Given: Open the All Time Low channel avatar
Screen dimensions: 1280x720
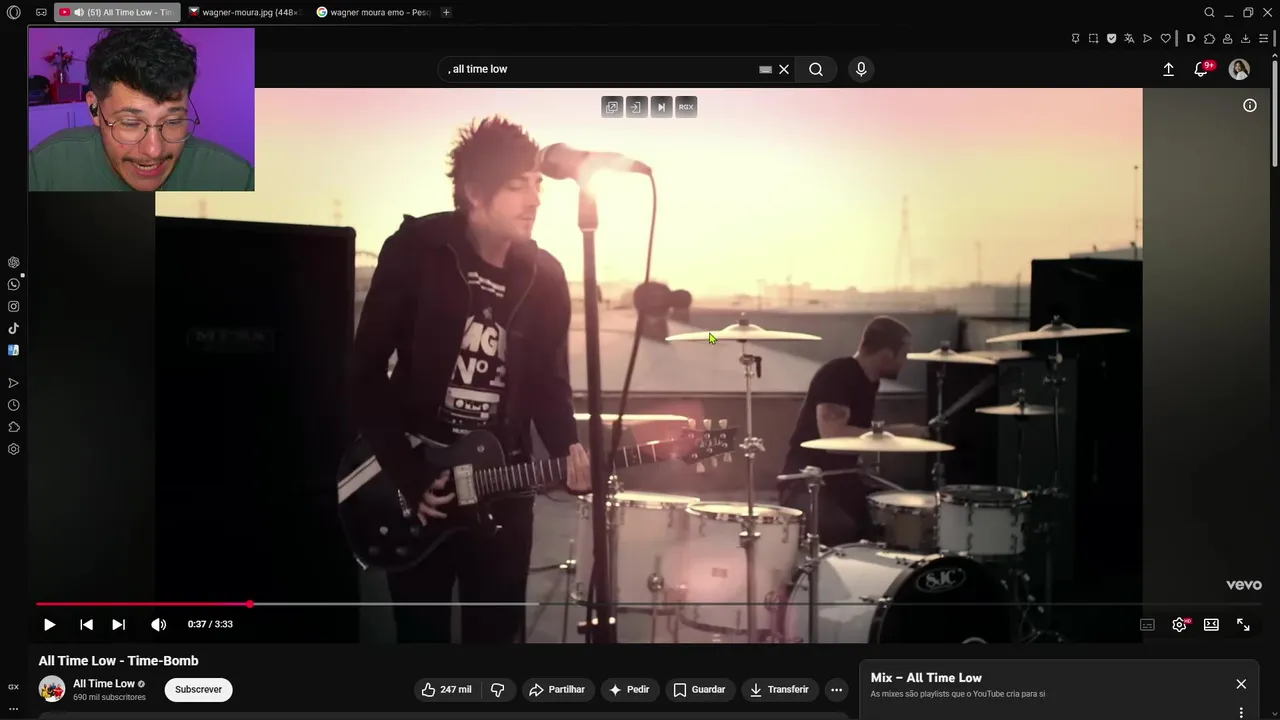Looking at the screenshot, I should (x=52, y=689).
